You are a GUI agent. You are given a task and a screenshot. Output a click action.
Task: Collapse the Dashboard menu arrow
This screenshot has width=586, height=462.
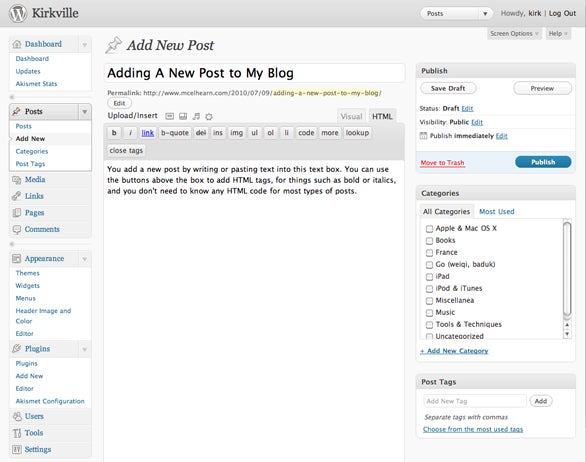click(x=84, y=44)
